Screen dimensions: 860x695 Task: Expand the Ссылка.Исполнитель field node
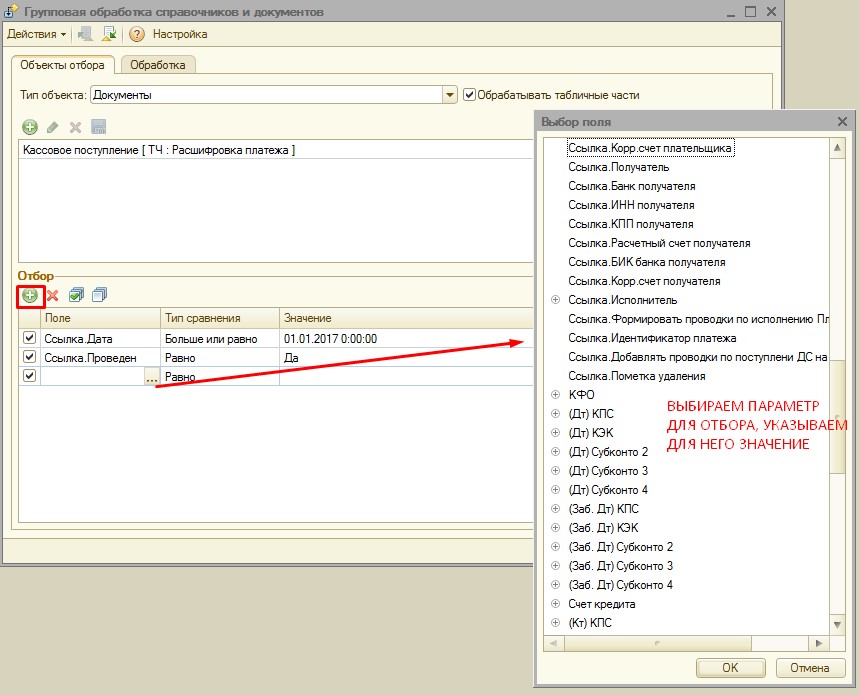tap(555, 300)
